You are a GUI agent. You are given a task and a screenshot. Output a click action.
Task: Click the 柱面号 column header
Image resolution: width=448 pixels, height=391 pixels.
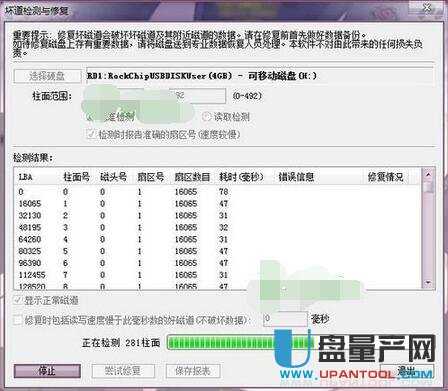(79, 177)
